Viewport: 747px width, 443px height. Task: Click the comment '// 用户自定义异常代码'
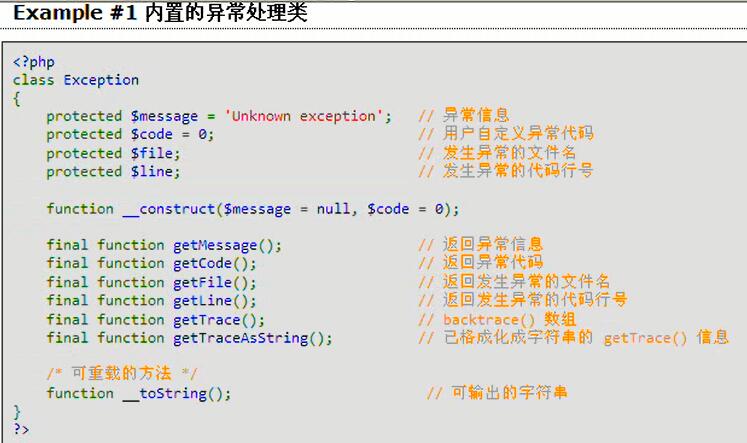point(505,133)
